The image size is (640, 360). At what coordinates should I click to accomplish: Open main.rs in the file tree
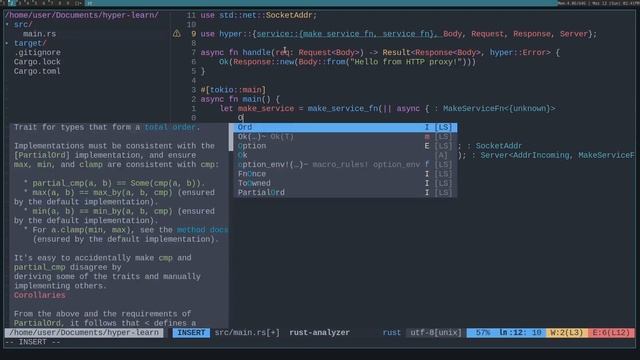click(40, 34)
